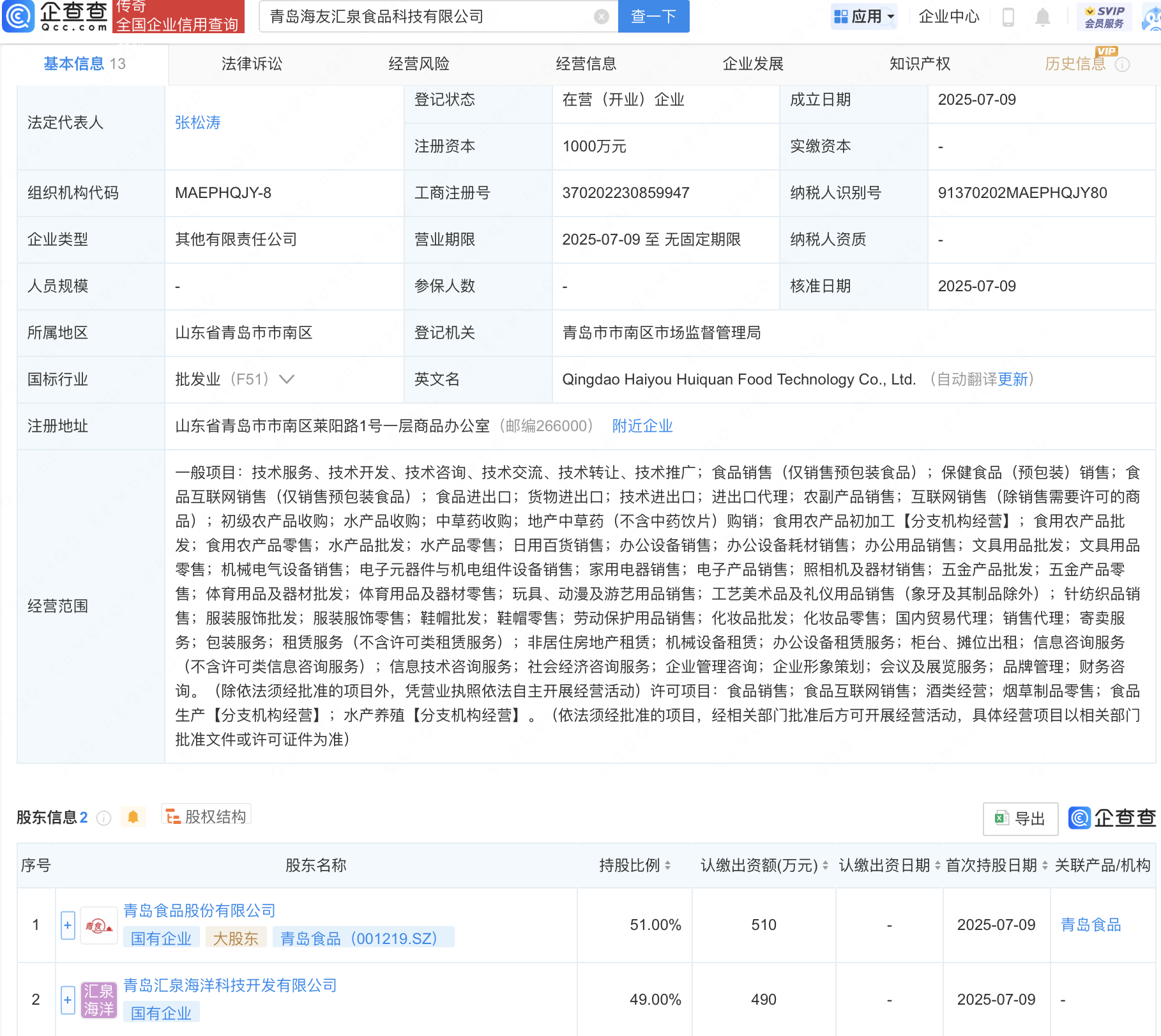1161x1036 pixels.
Task: Click the shareholder alert bell icon
Action: click(133, 817)
